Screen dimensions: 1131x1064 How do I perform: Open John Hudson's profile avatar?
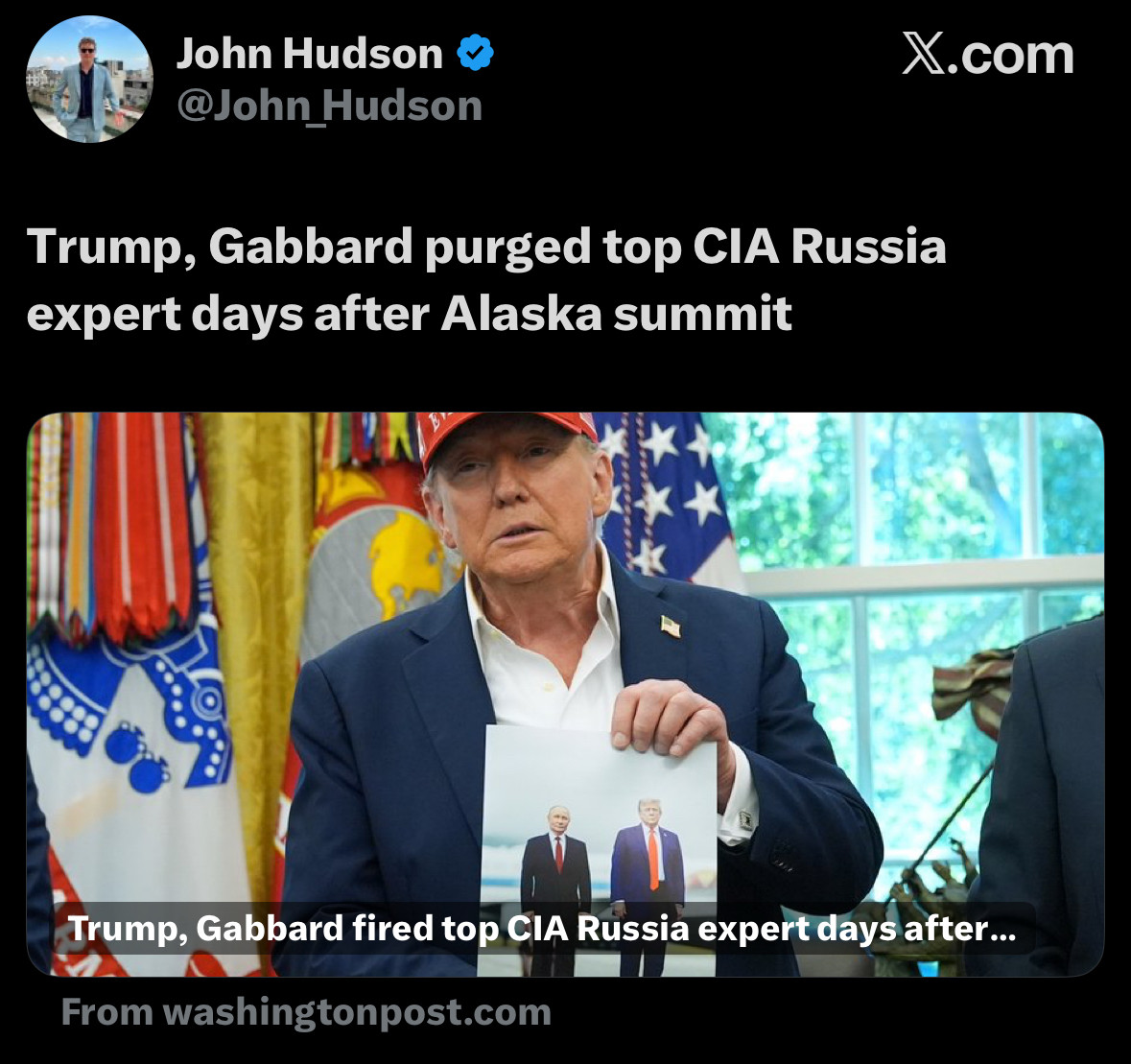click(89, 79)
